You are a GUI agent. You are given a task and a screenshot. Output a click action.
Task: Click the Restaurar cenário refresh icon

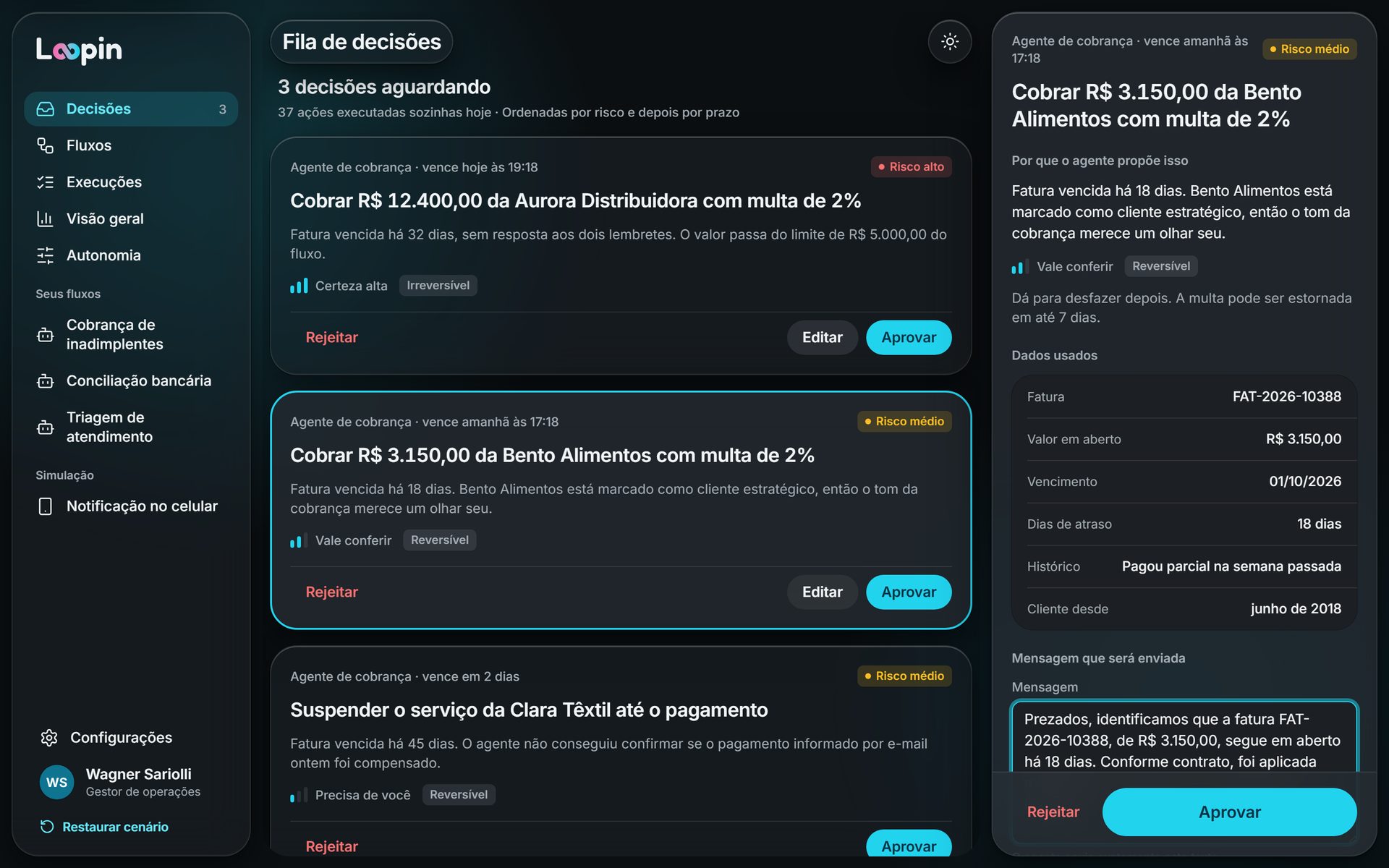pos(47,826)
